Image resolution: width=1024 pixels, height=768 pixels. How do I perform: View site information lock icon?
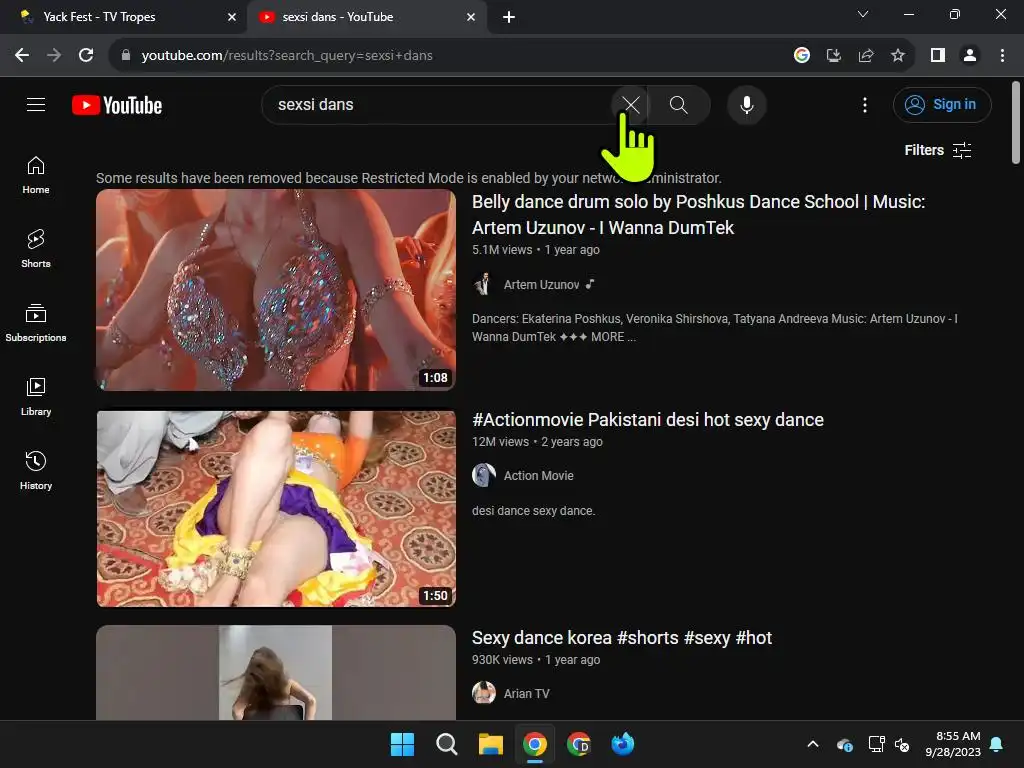126,56
